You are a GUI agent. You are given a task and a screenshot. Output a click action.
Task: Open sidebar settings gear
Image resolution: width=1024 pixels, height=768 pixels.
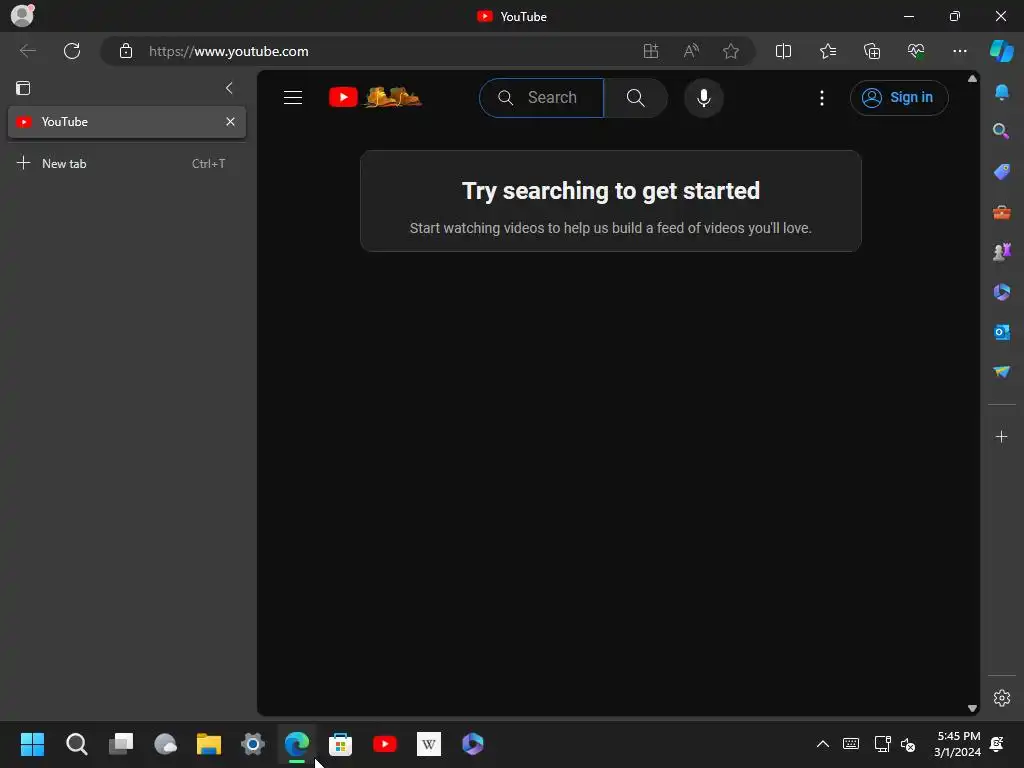click(1002, 698)
